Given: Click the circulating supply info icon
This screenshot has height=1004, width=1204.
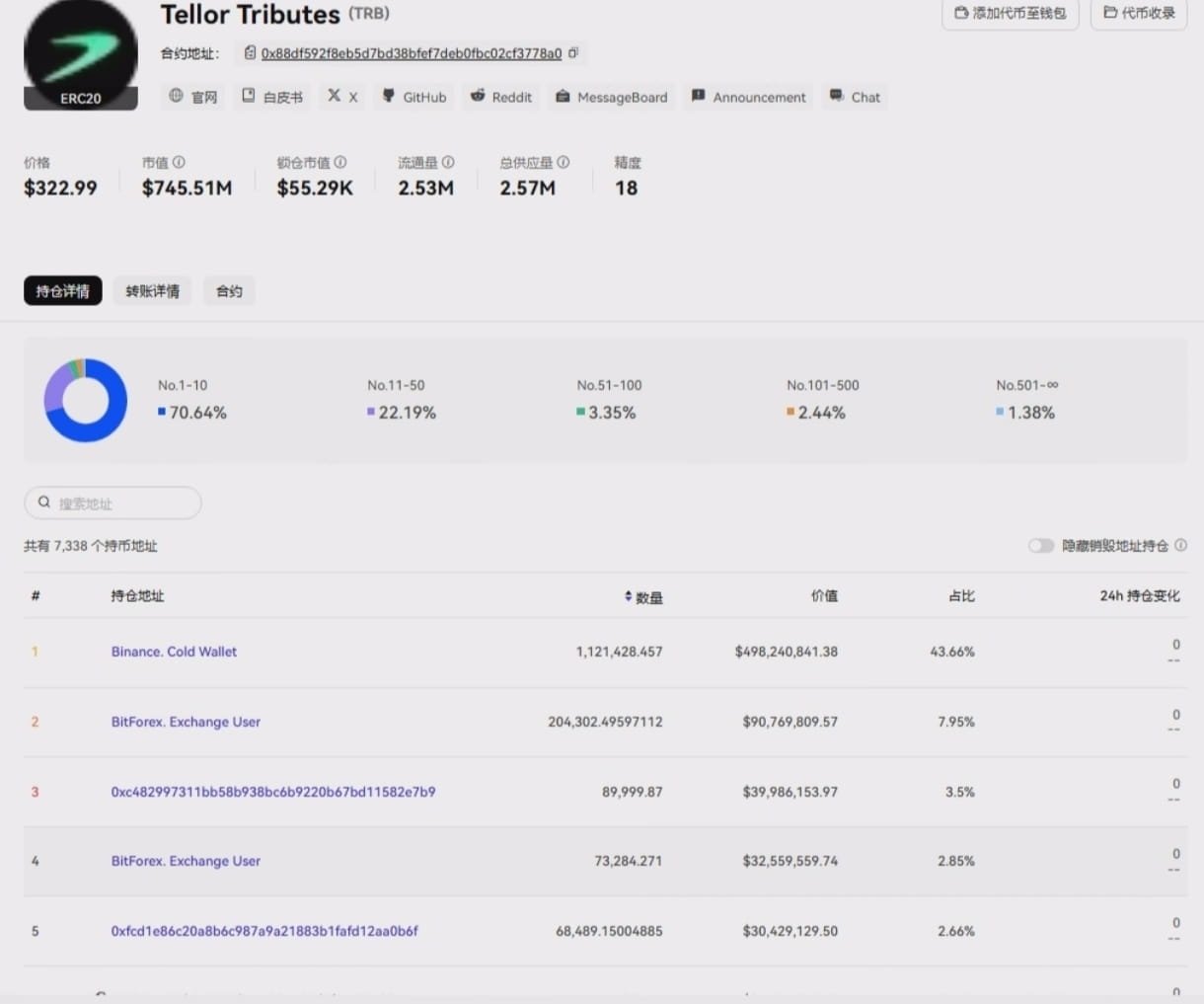Looking at the screenshot, I should [x=448, y=162].
